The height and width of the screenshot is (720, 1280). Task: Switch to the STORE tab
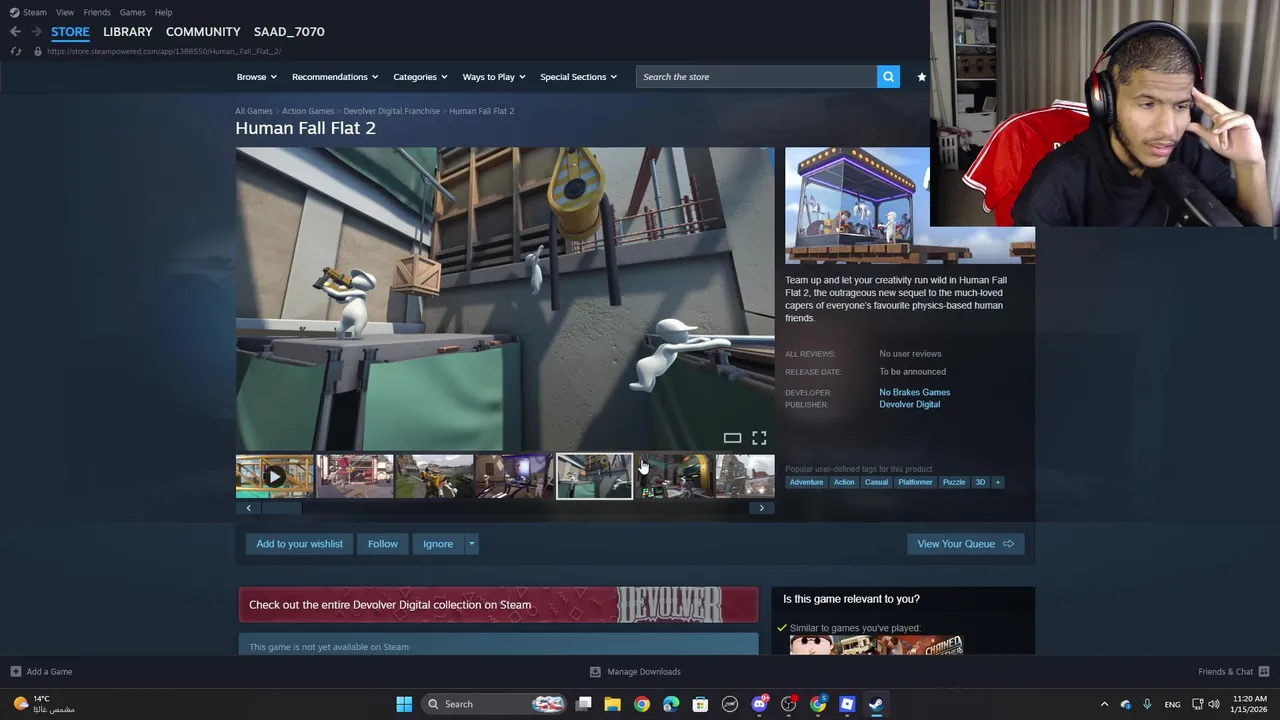[x=70, y=32]
